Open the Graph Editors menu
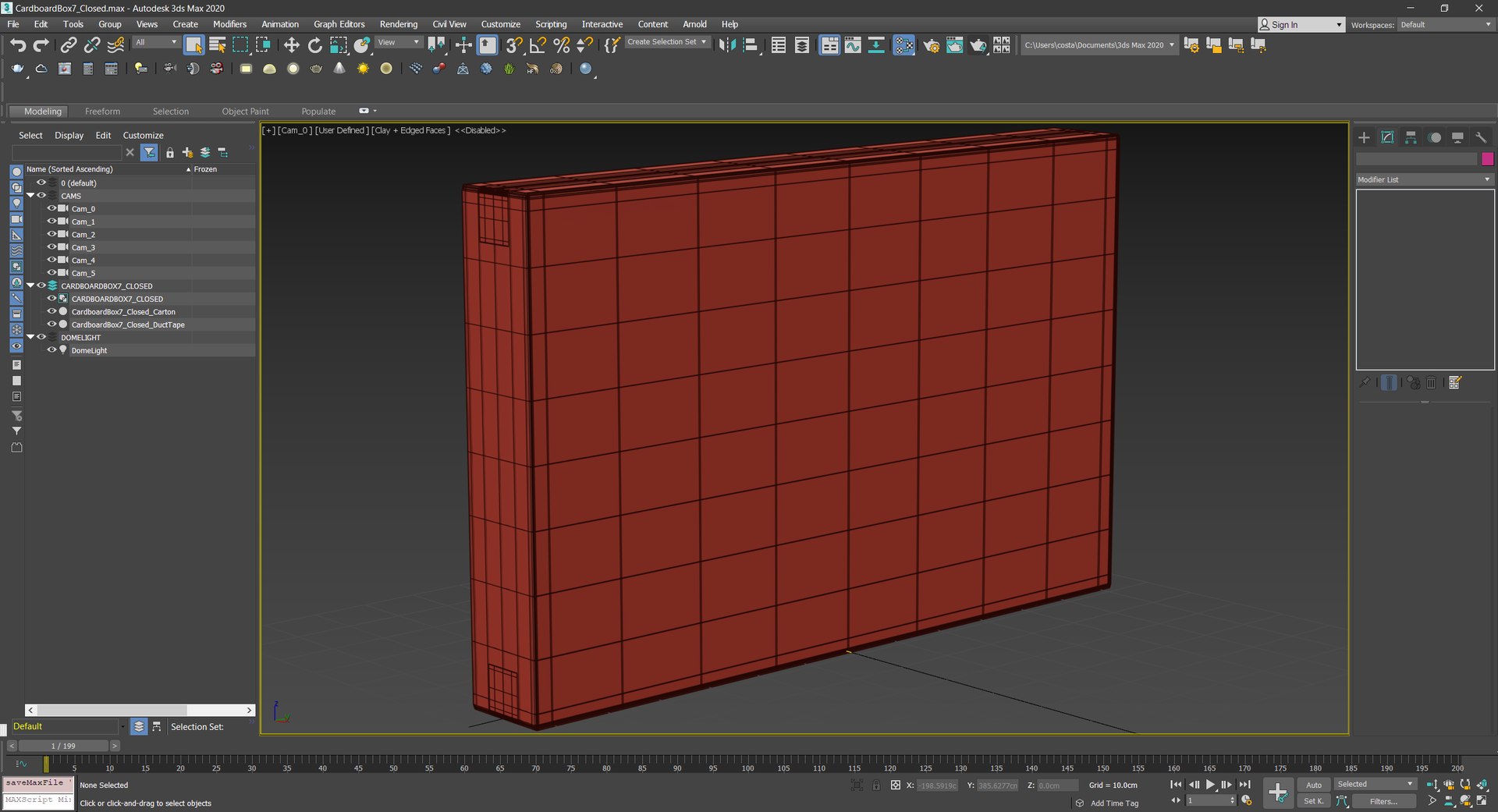1498x812 pixels. [339, 24]
